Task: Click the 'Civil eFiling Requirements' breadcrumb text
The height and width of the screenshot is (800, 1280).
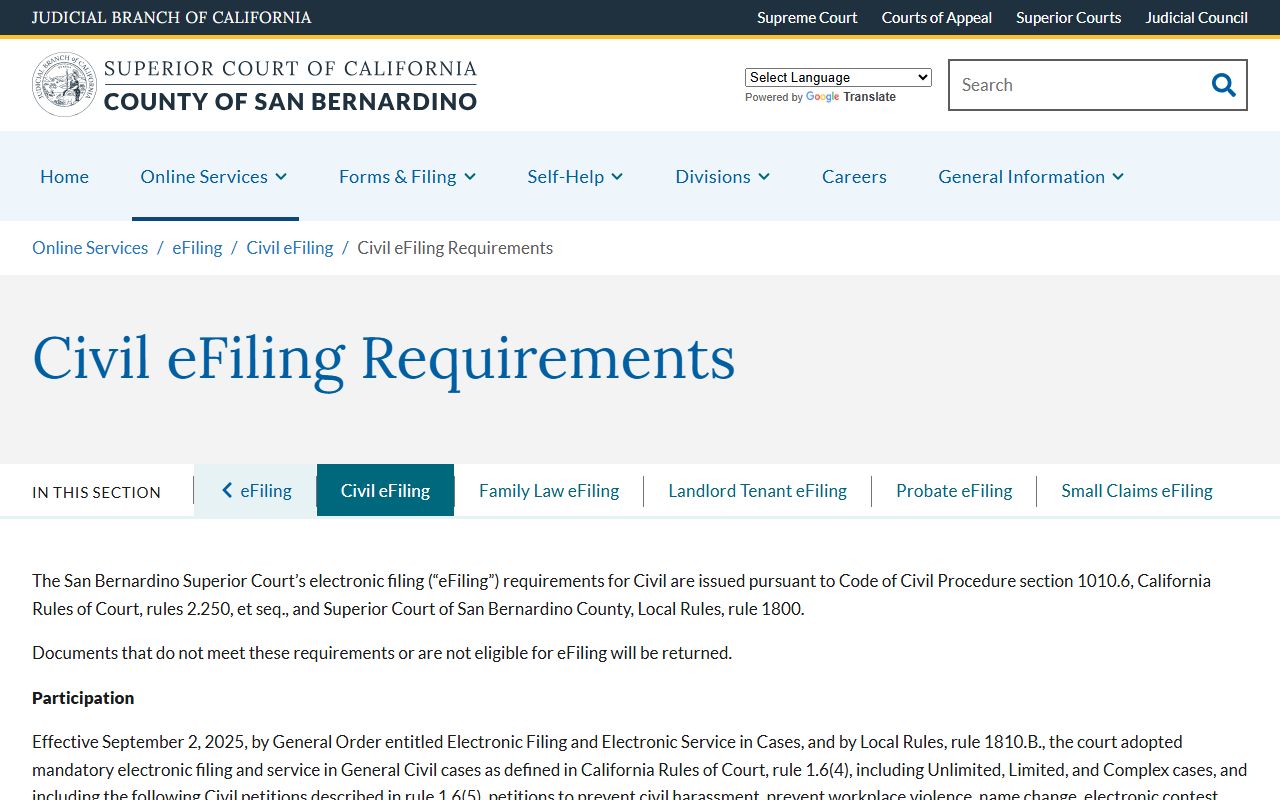Action: (455, 248)
